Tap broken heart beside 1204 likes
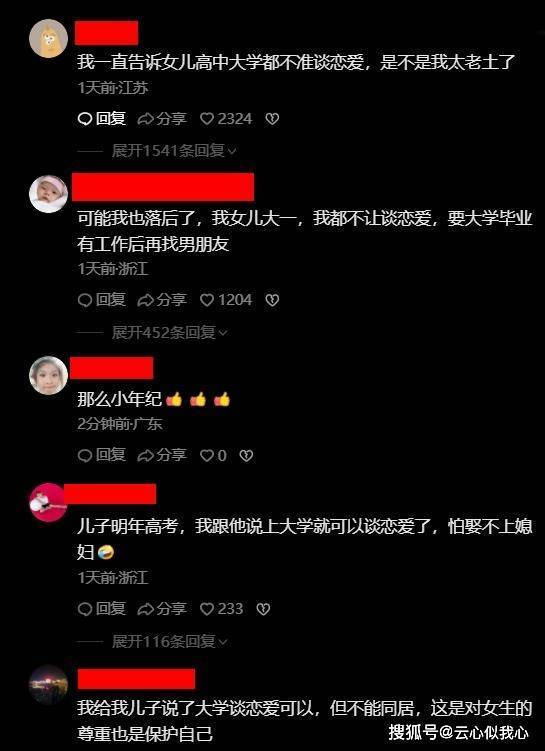This screenshot has height=751, width=545. (x=272, y=300)
